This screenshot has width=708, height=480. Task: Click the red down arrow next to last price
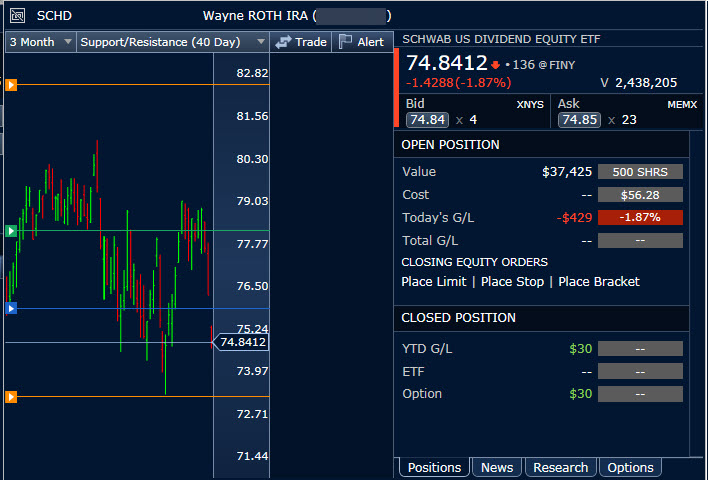point(495,65)
